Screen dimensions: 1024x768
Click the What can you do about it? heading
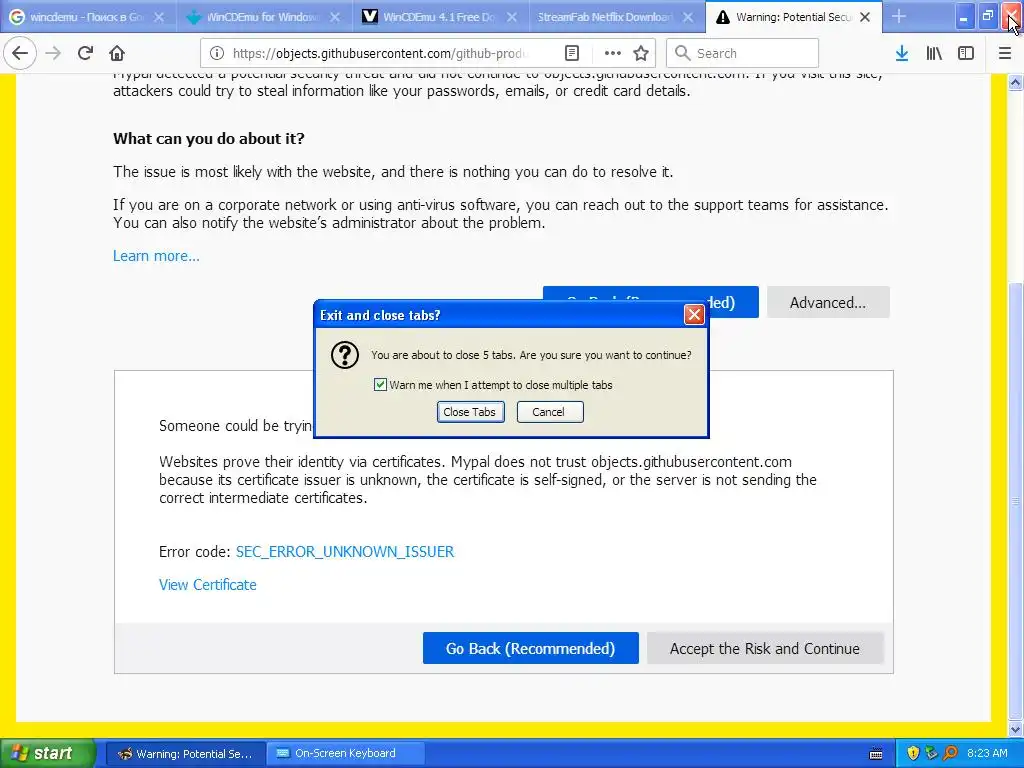click(x=209, y=138)
